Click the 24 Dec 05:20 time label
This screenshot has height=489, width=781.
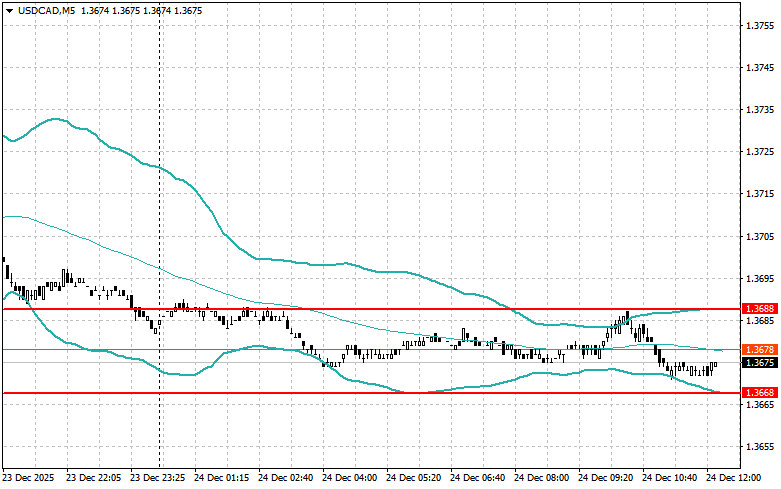413,478
